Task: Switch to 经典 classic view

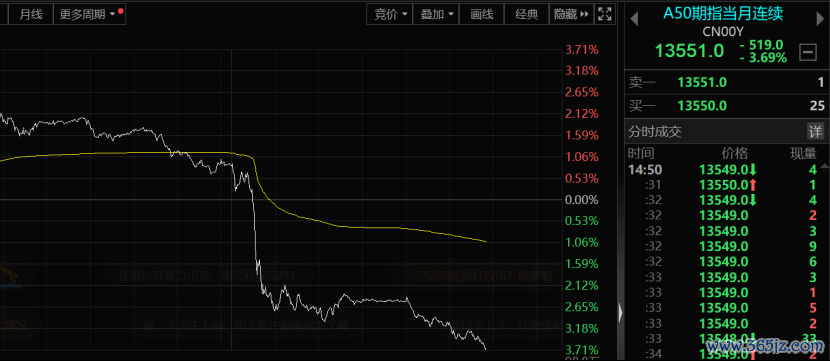Action: click(527, 14)
